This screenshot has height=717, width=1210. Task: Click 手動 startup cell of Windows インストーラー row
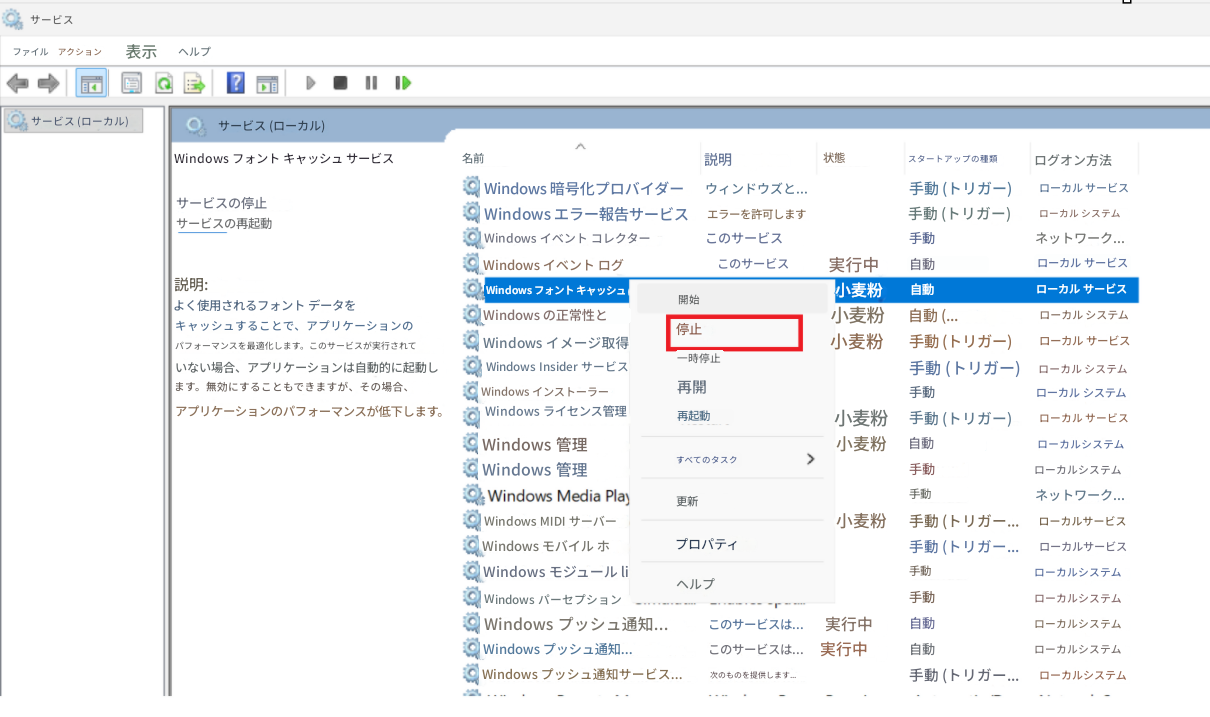click(921, 392)
